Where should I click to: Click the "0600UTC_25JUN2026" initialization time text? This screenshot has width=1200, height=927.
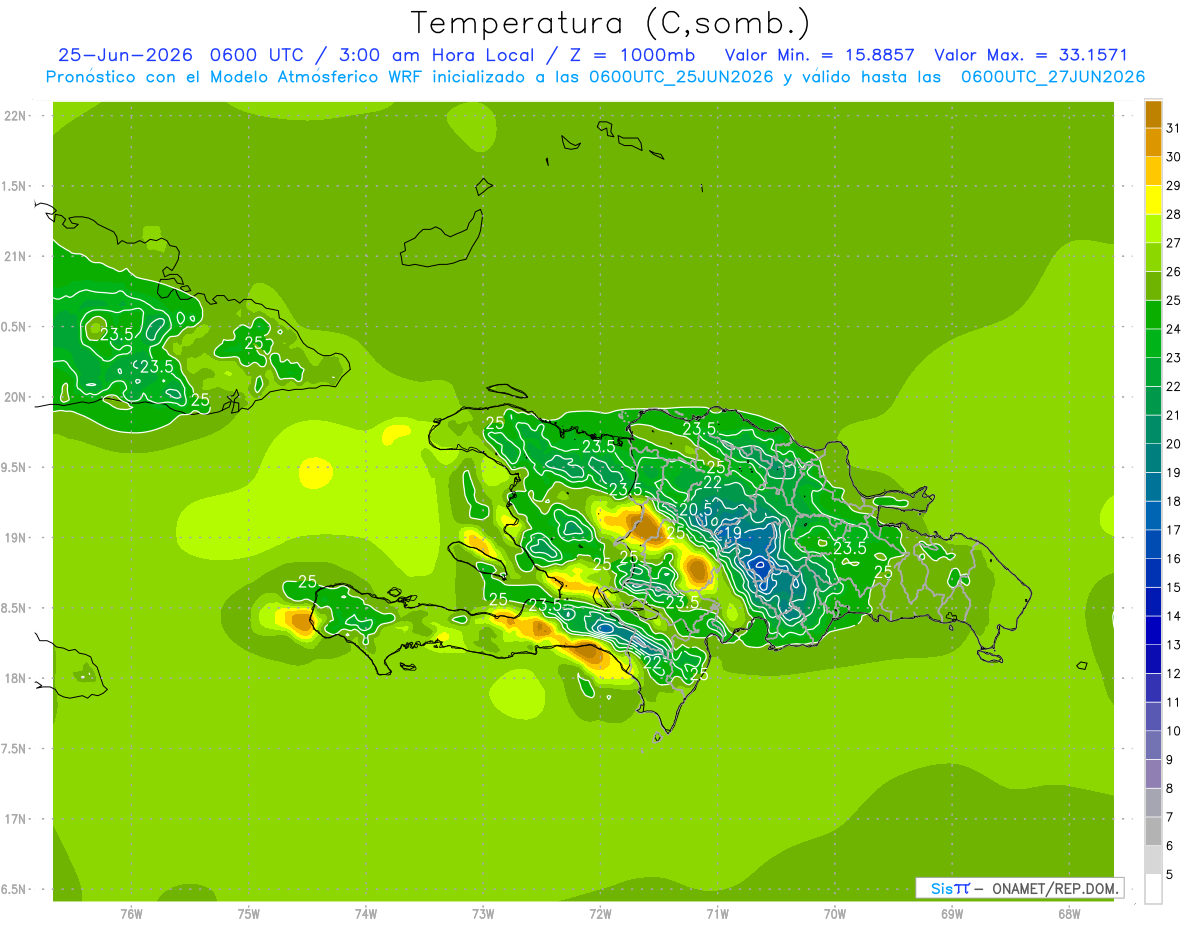tap(681, 77)
